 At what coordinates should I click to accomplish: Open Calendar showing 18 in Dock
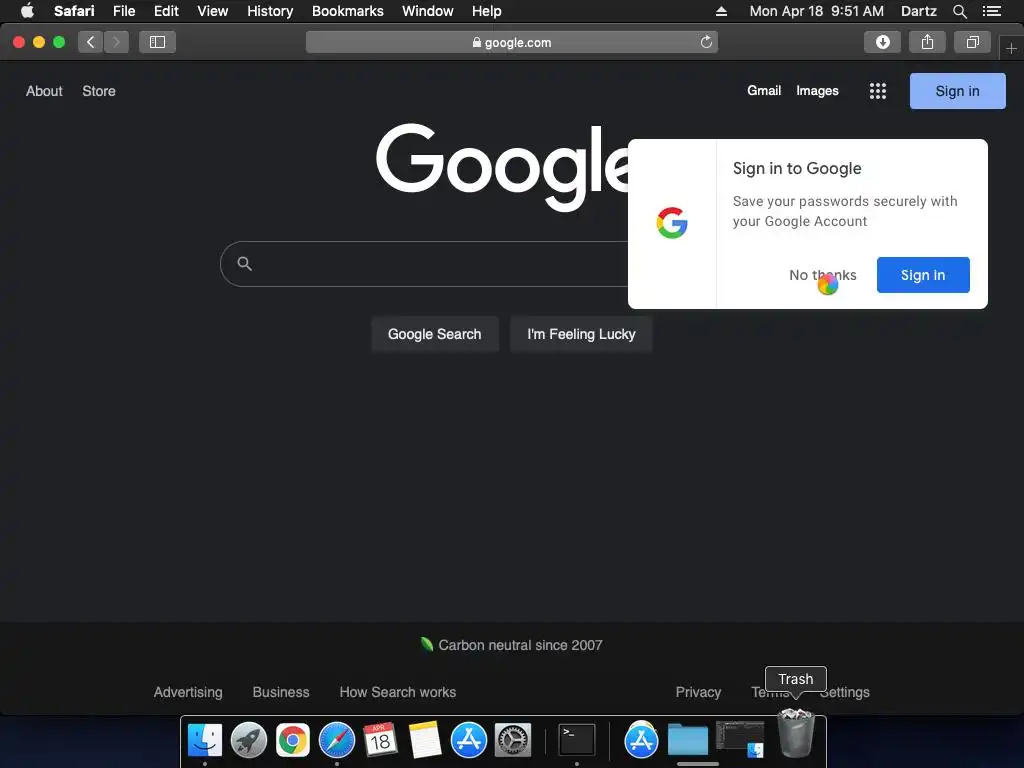click(x=381, y=741)
